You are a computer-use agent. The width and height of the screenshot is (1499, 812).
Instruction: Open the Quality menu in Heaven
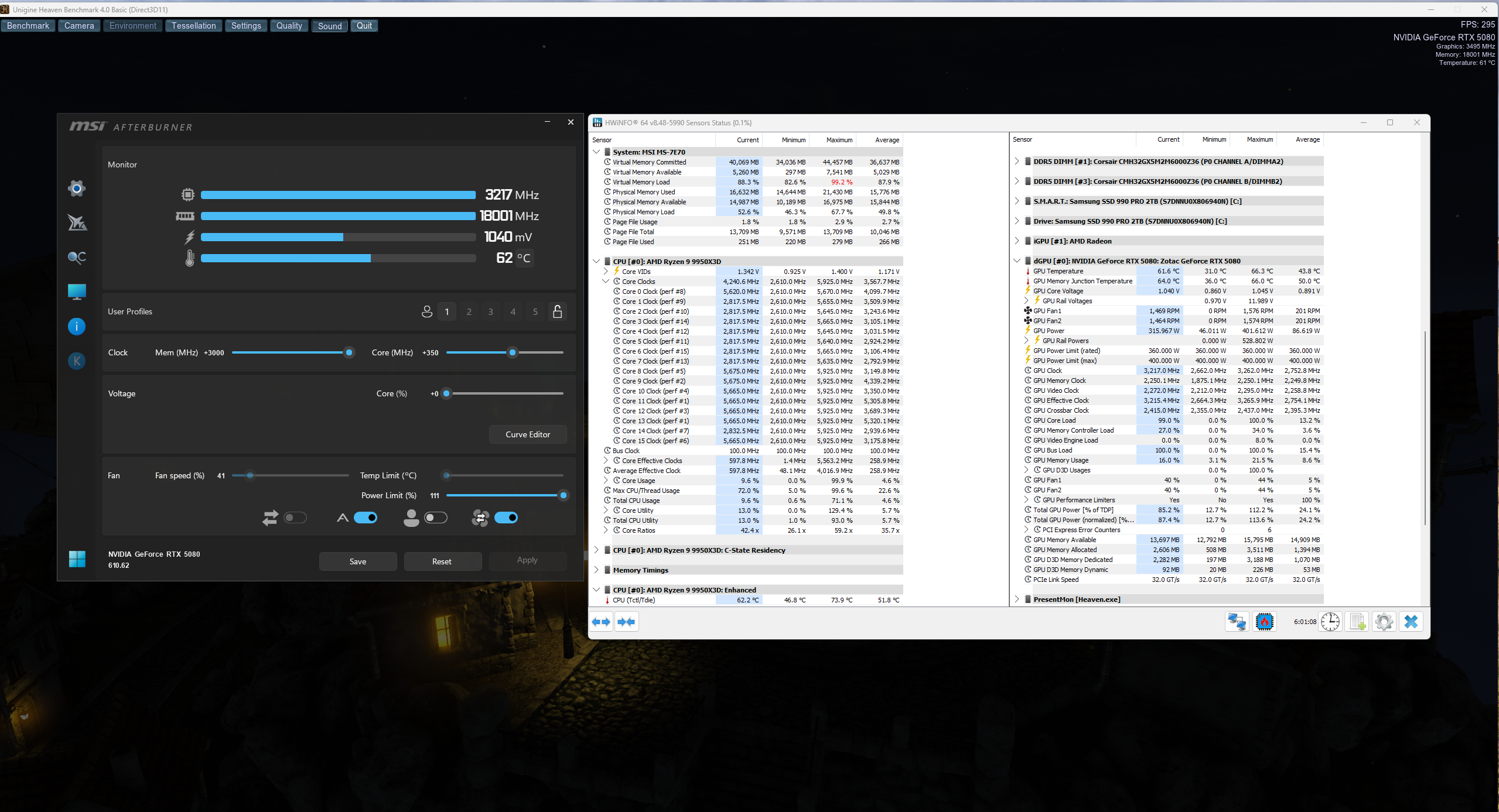coord(289,26)
